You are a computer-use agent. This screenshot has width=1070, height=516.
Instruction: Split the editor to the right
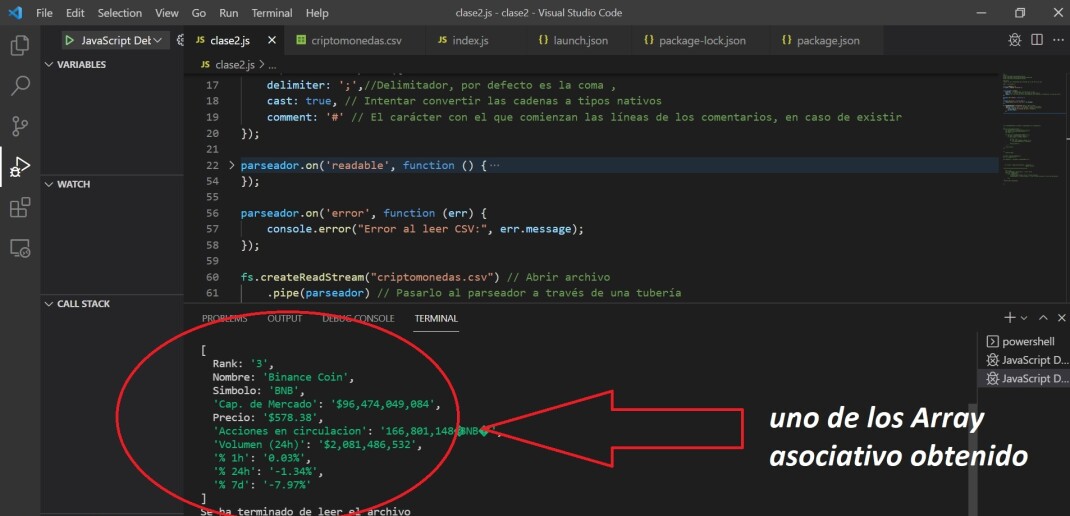point(1037,40)
